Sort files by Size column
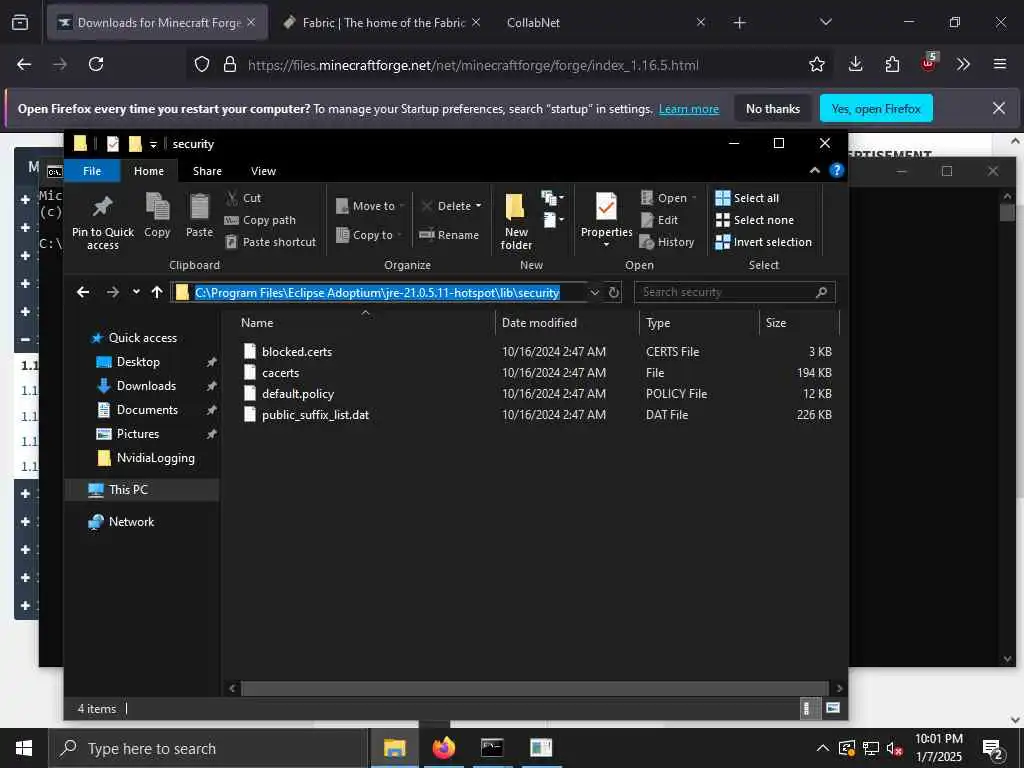1024x768 pixels. [775, 323]
